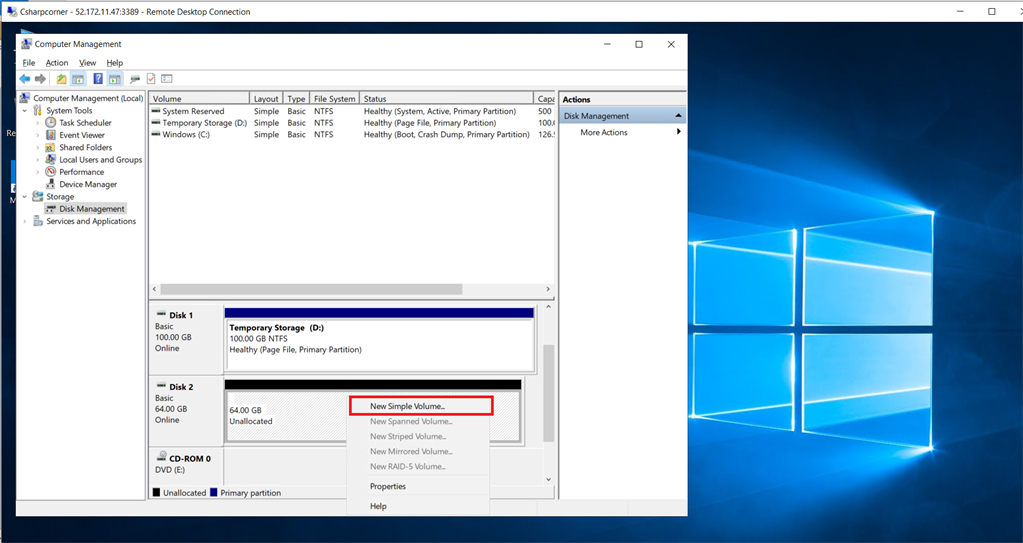Expand the Task Scheduler node
Screen dimensions: 1023x543
[x=37, y=123]
